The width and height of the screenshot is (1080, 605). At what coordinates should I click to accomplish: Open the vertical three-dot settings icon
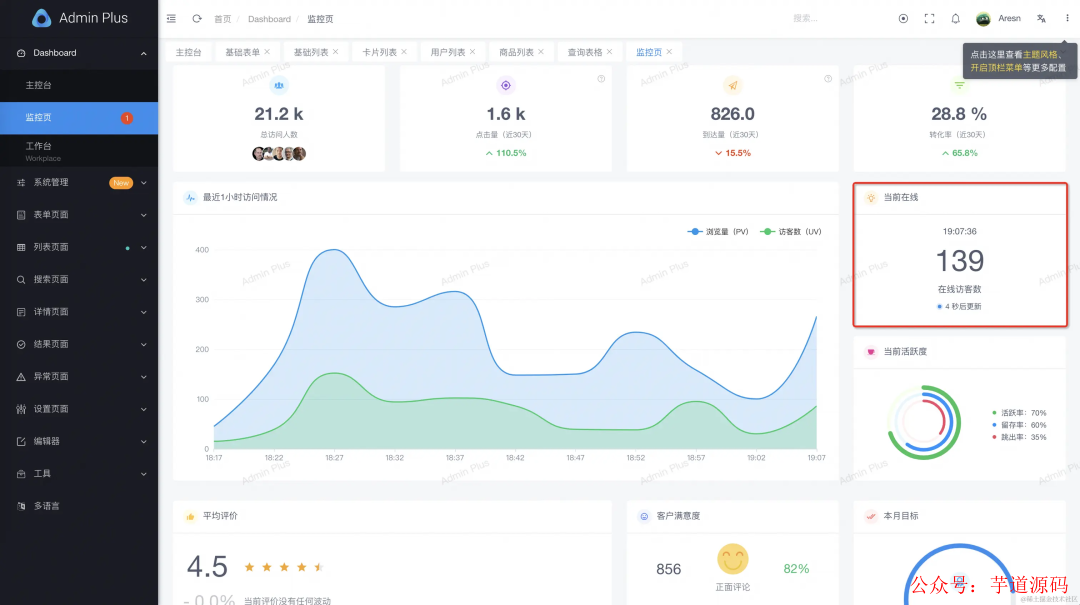pos(1067,19)
